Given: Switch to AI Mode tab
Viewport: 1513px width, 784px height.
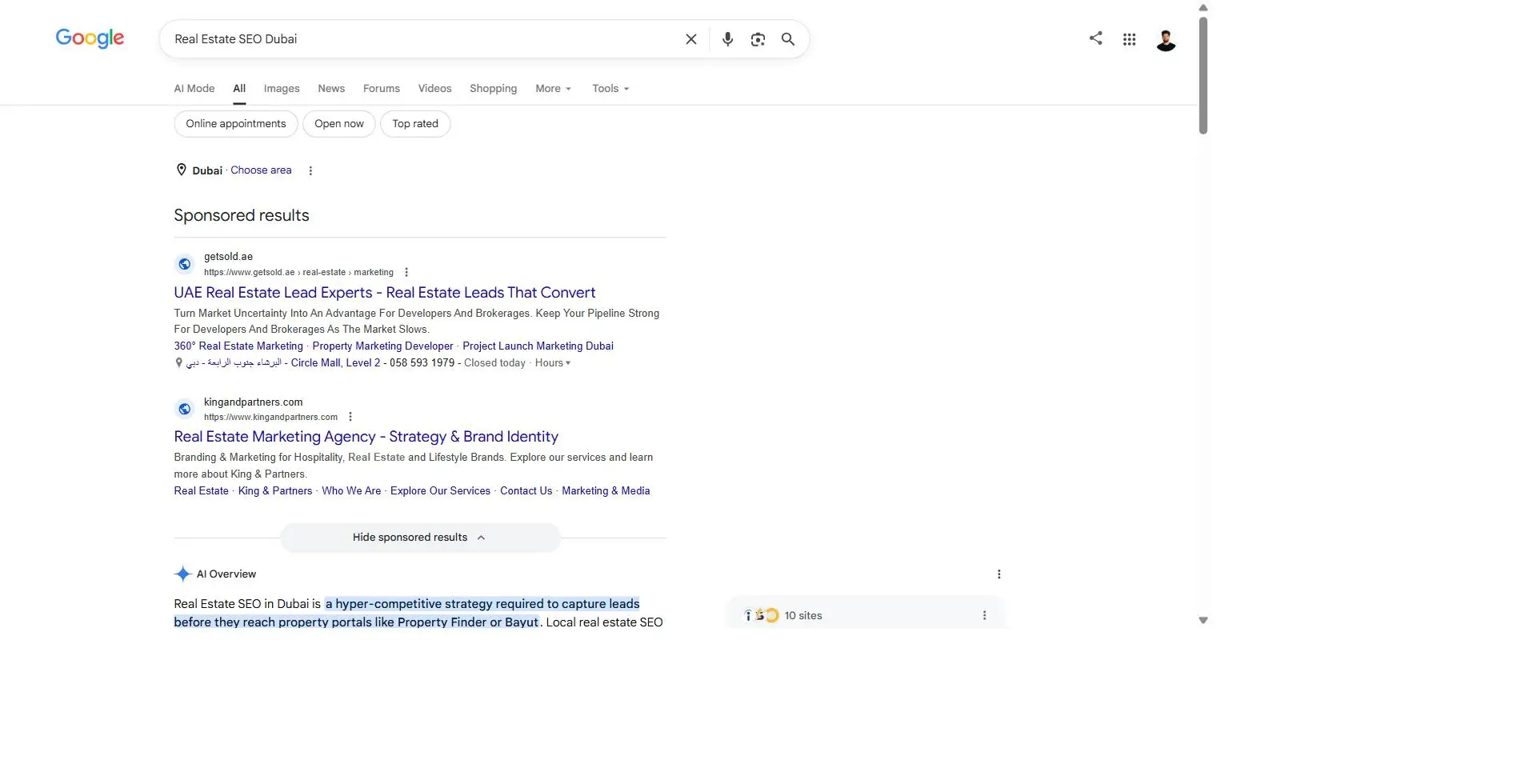Looking at the screenshot, I should [x=194, y=89].
